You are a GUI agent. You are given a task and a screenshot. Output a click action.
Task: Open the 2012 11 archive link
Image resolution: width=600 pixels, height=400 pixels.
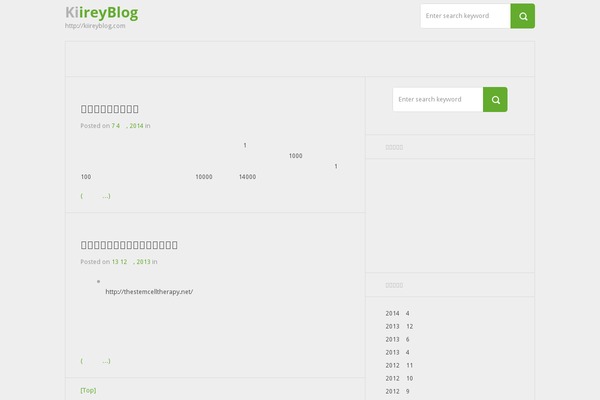coord(399,366)
